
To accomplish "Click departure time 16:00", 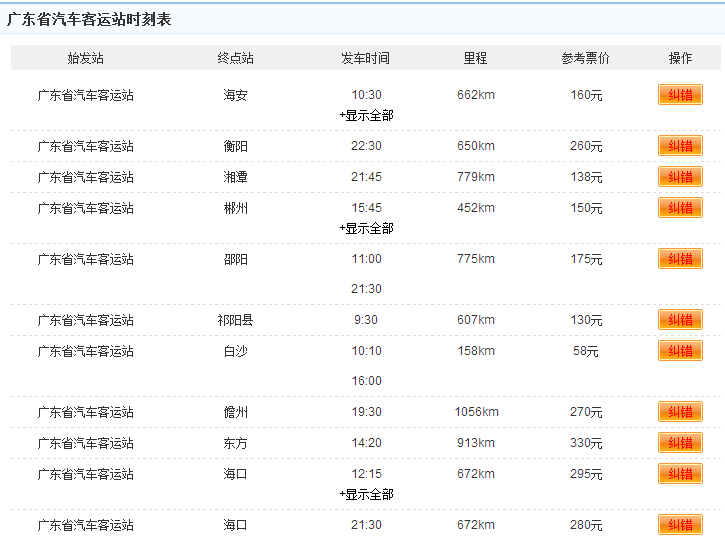I will 366,381.
